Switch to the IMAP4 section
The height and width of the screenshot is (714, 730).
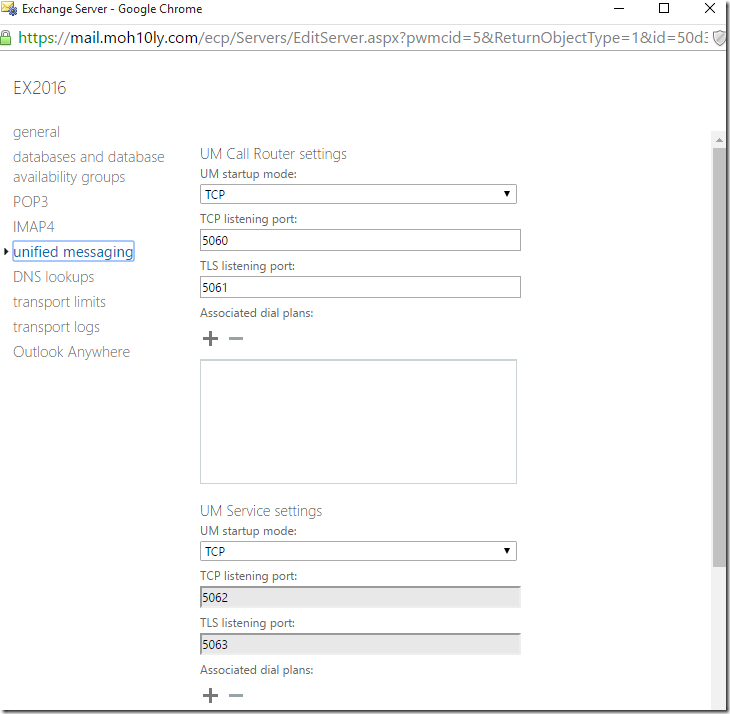point(34,227)
